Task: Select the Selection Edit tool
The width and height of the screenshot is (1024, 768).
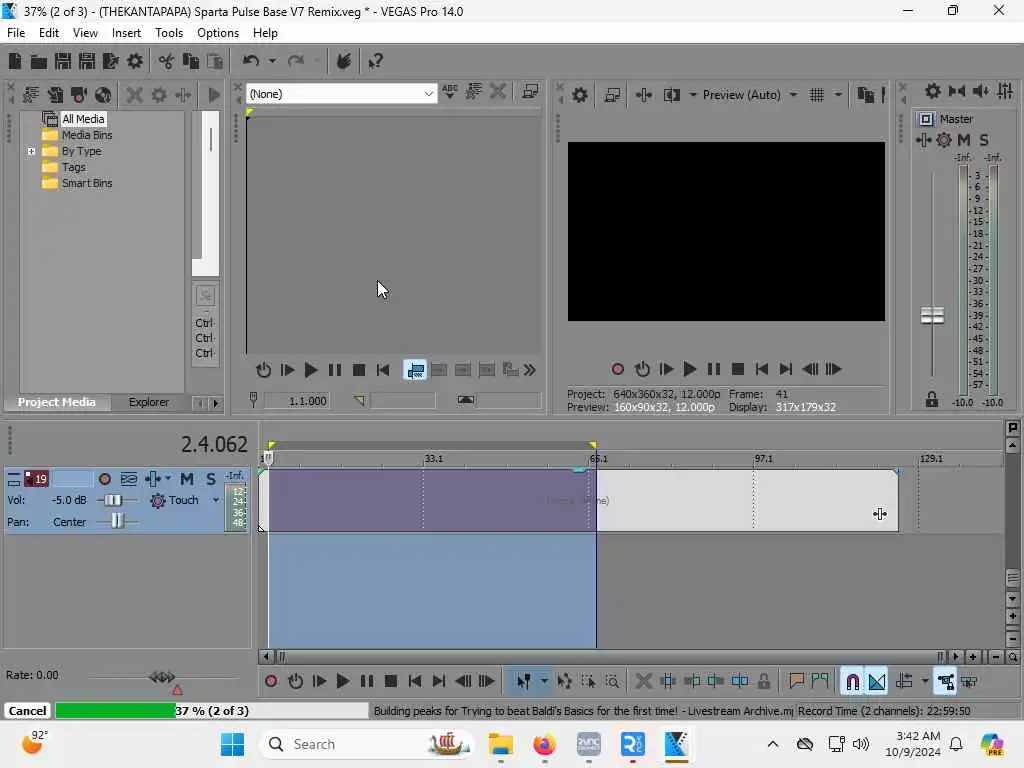Action: (x=588, y=682)
